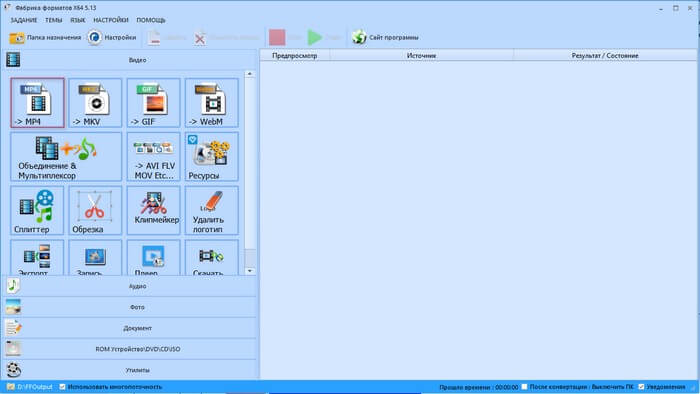Open the -> AVI FLV MOV Etc... converter

[154, 157]
